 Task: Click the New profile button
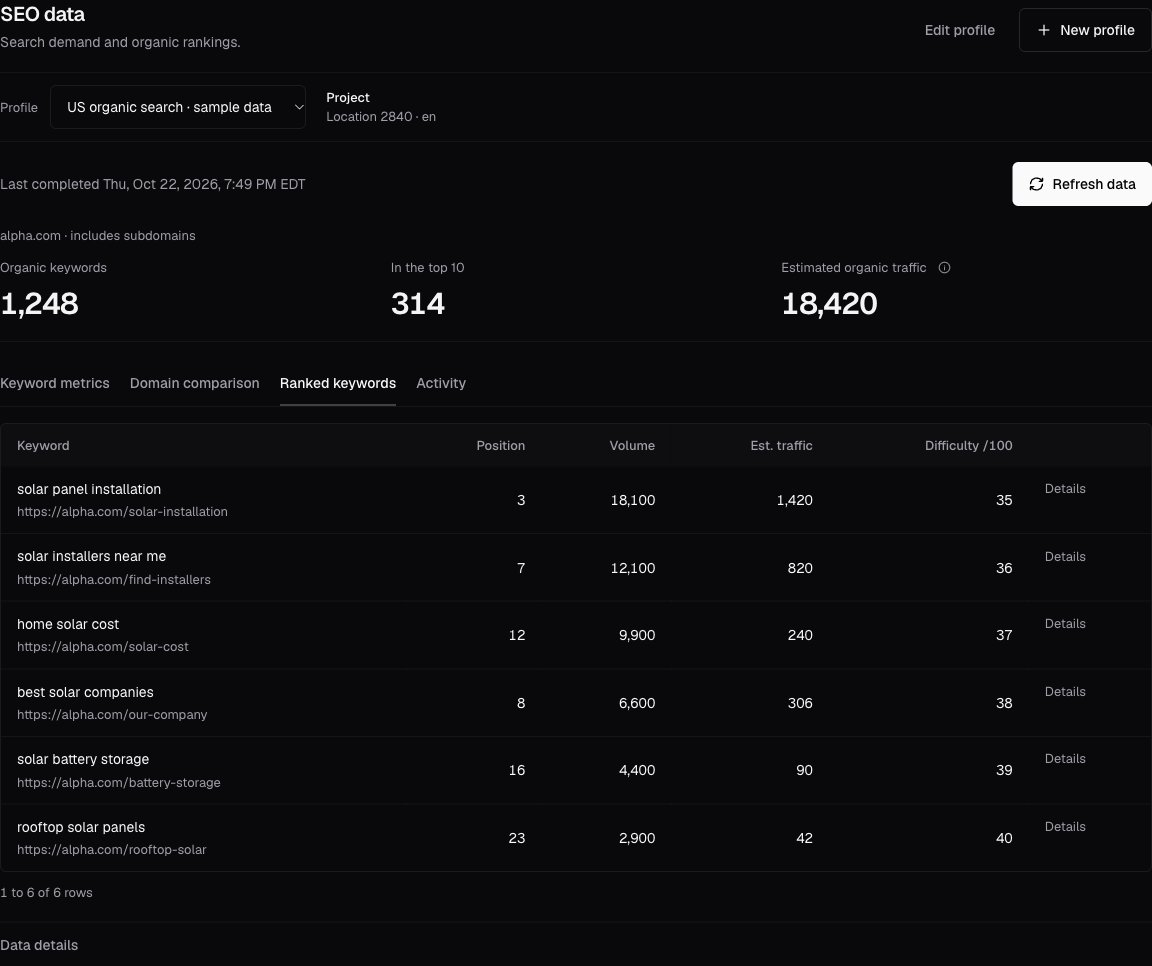tap(1085, 30)
